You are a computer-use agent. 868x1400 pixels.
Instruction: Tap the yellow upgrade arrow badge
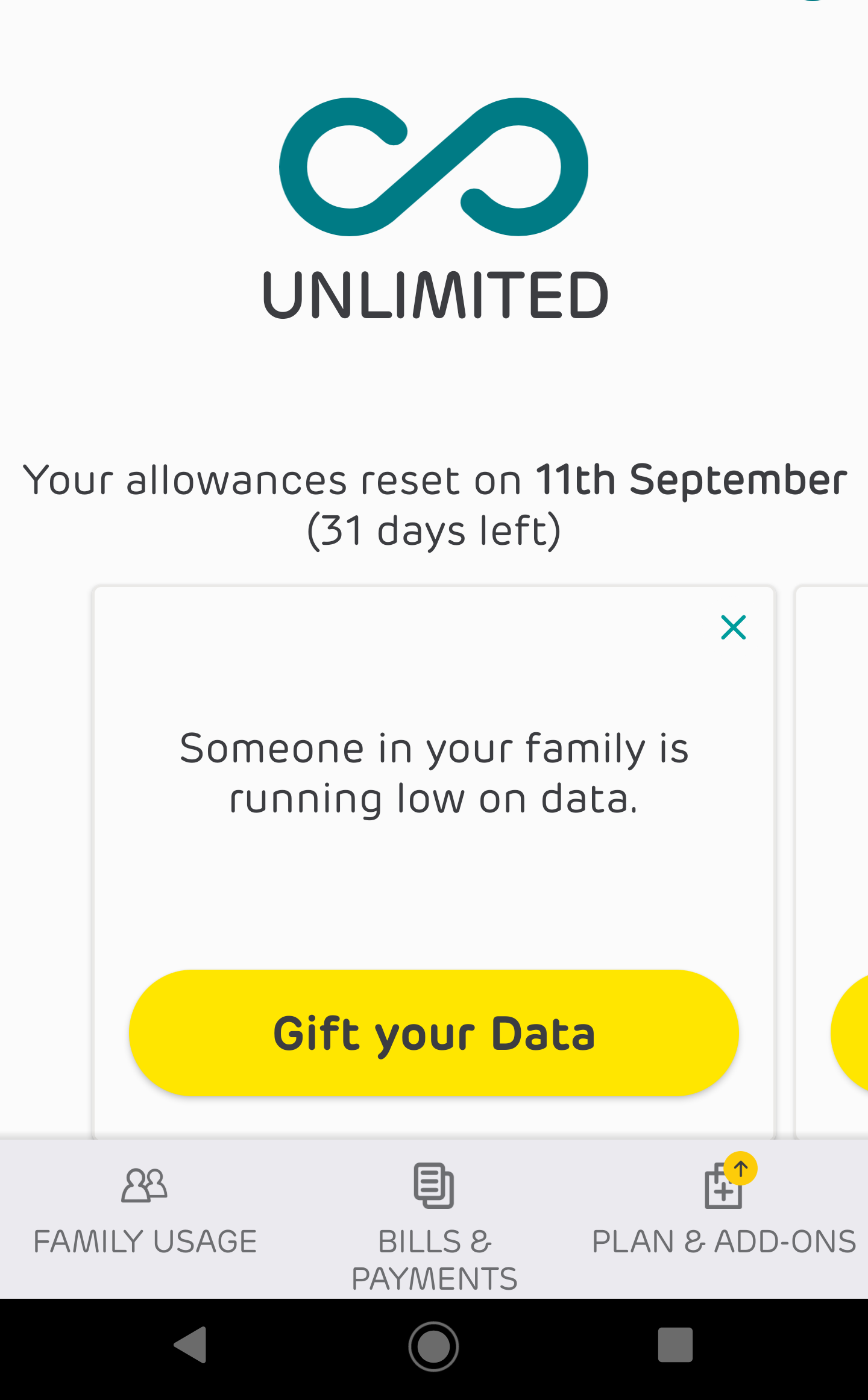coord(741,1169)
